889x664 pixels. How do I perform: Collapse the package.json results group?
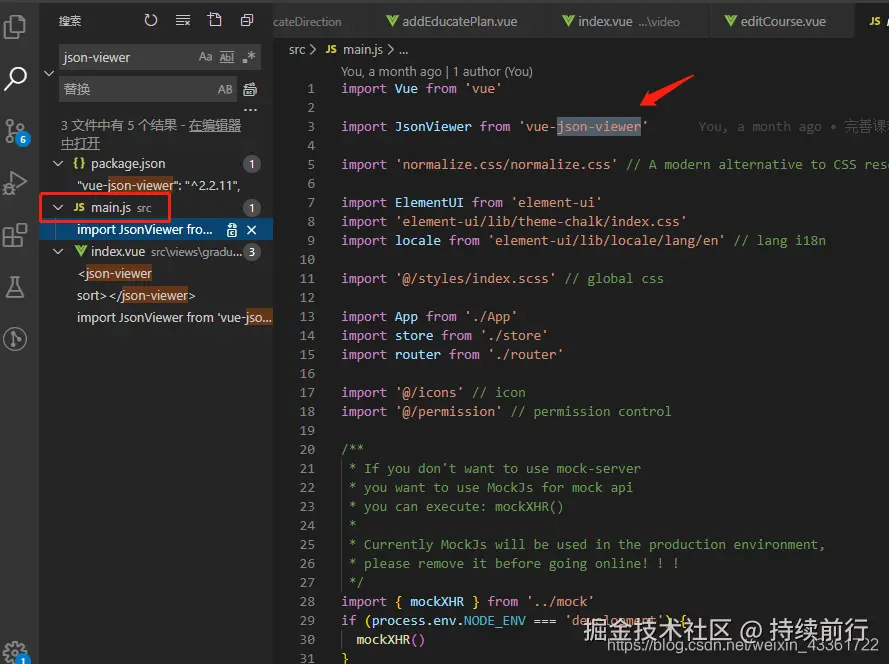coord(58,163)
